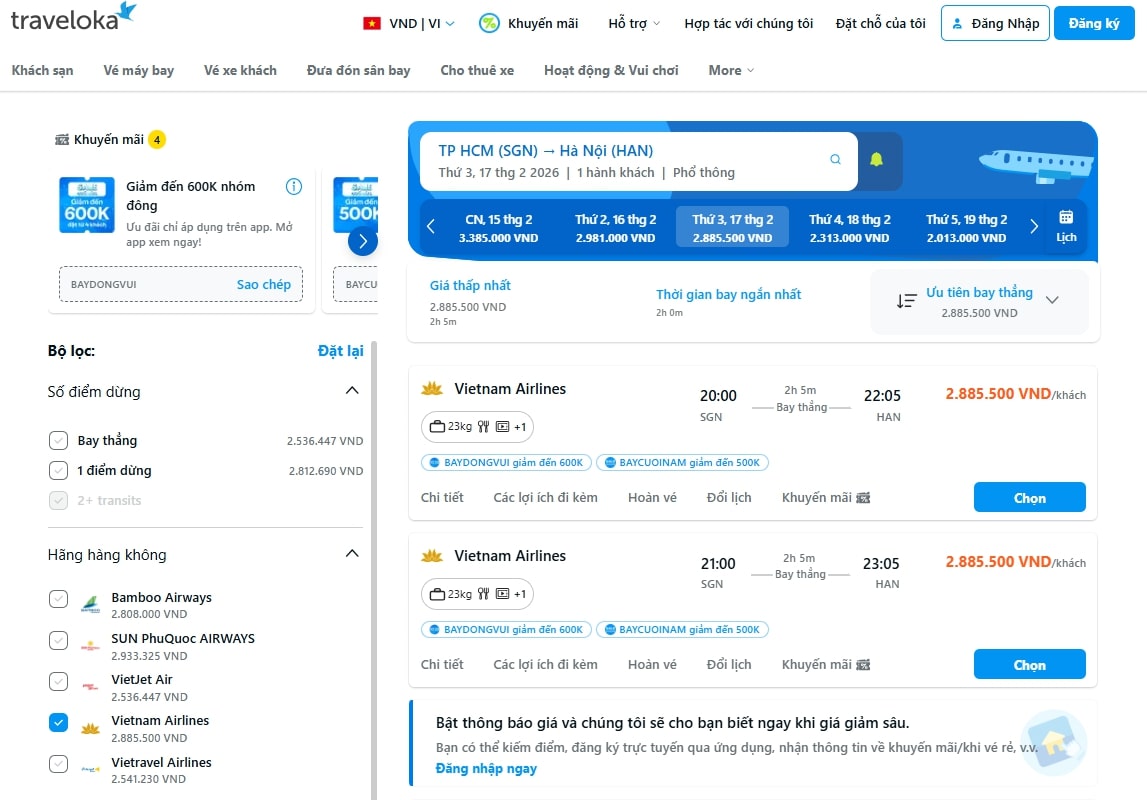Click the sort icon beside Ưu tiên bay thẳng
The height and width of the screenshot is (800, 1147).
(908, 301)
